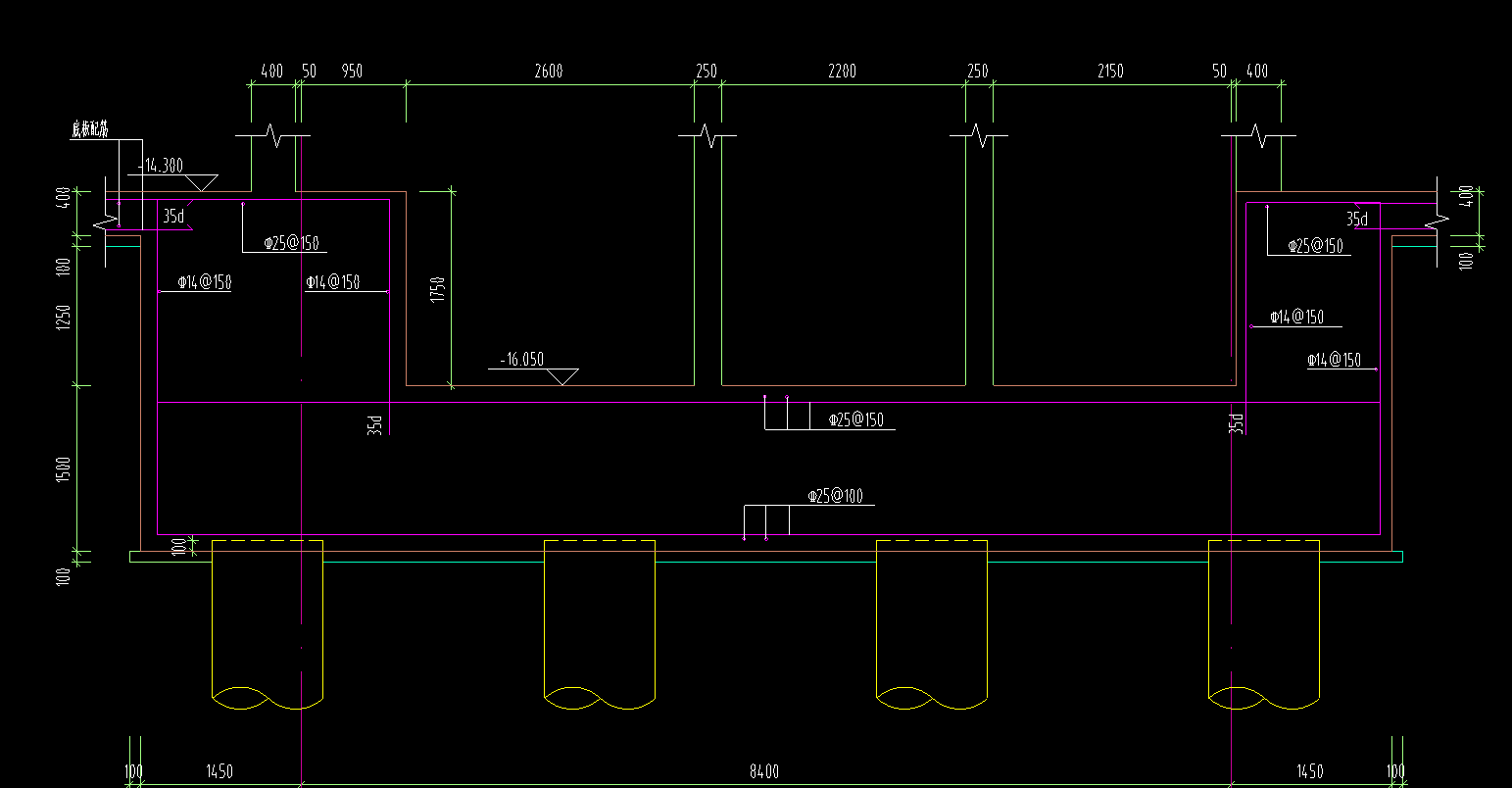Select the 2150 dimension text
The height and width of the screenshot is (788, 1512).
[1110, 72]
